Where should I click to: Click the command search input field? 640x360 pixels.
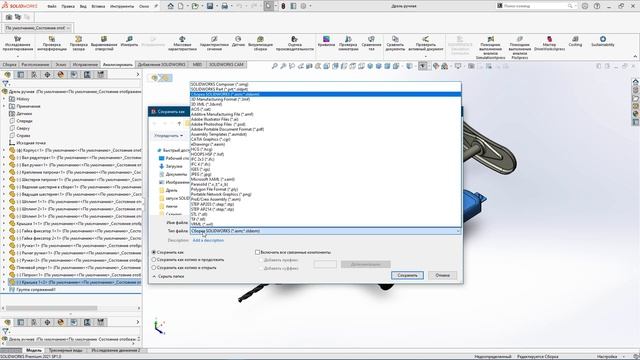[x=535, y=6]
